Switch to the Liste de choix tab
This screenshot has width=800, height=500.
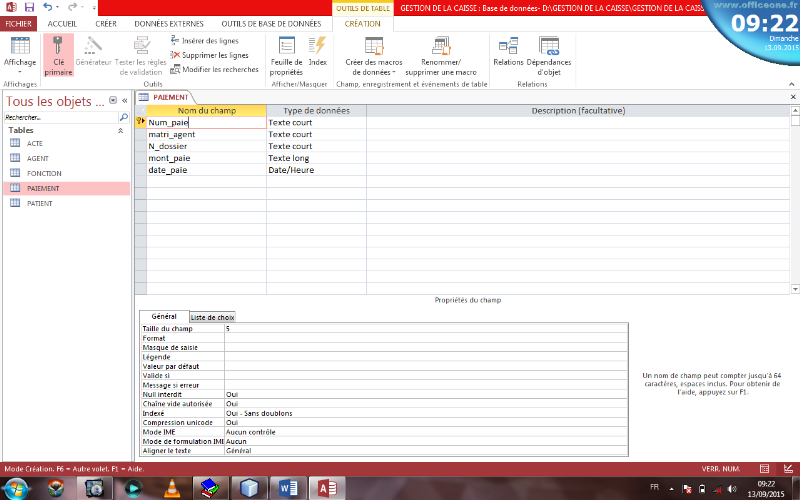pos(212,317)
